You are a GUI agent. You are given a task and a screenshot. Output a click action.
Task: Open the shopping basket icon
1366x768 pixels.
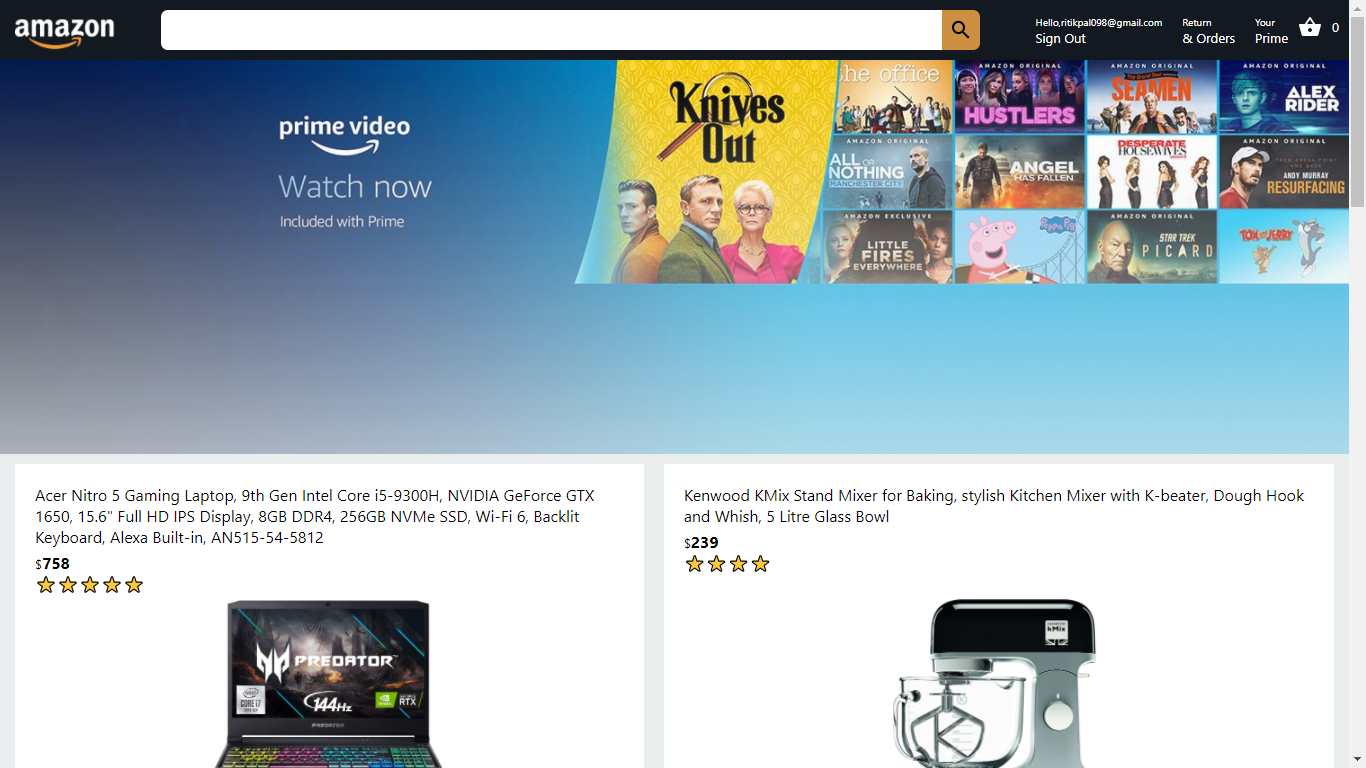(x=1310, y=28)
